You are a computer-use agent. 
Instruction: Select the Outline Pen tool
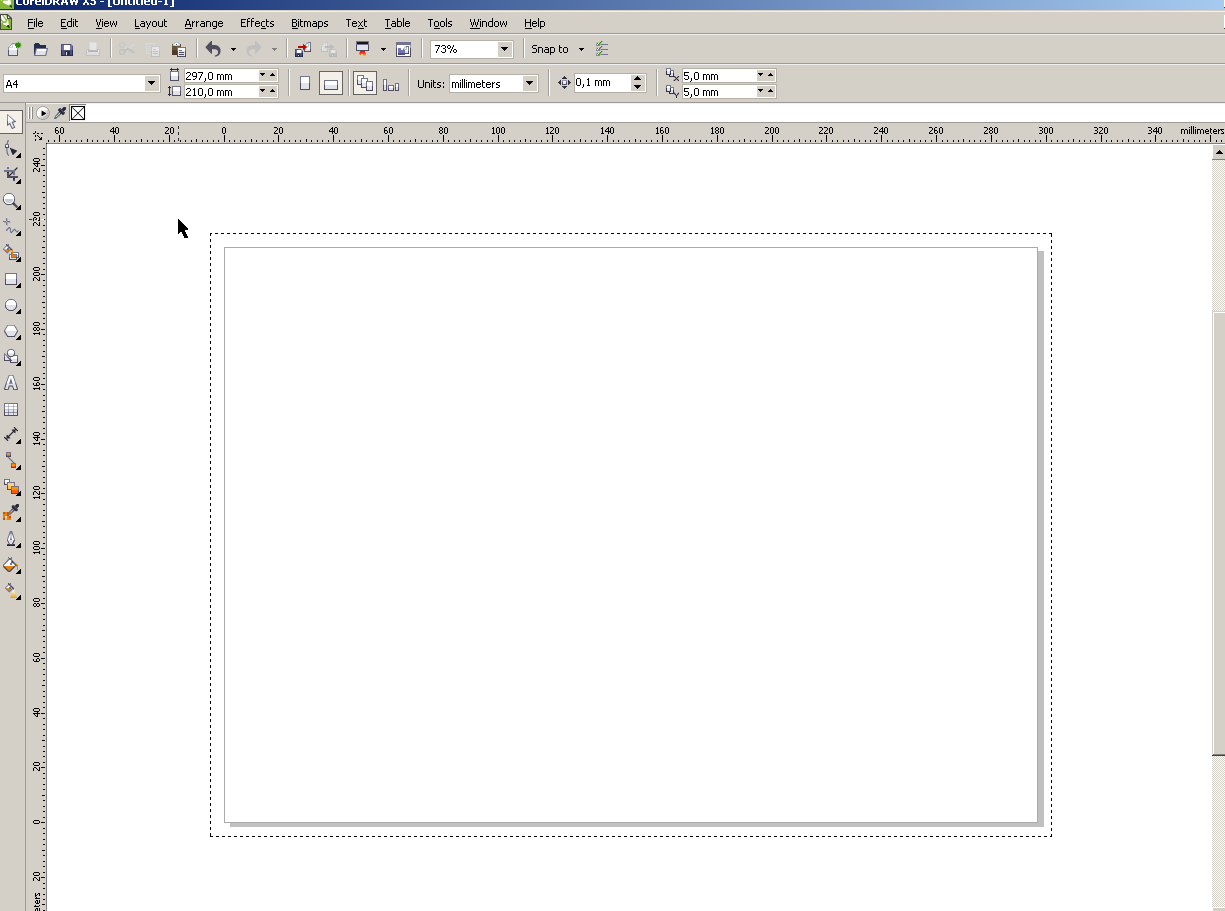coord(12,539)
